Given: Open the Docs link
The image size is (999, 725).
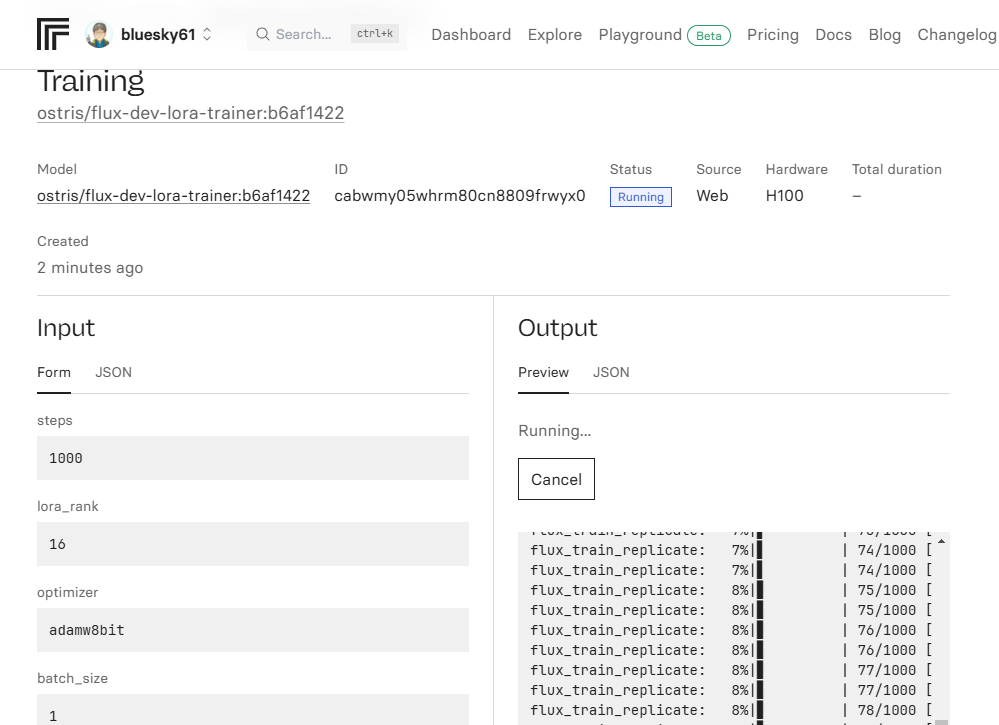Looking at the screenshot, I should (833, 34).
